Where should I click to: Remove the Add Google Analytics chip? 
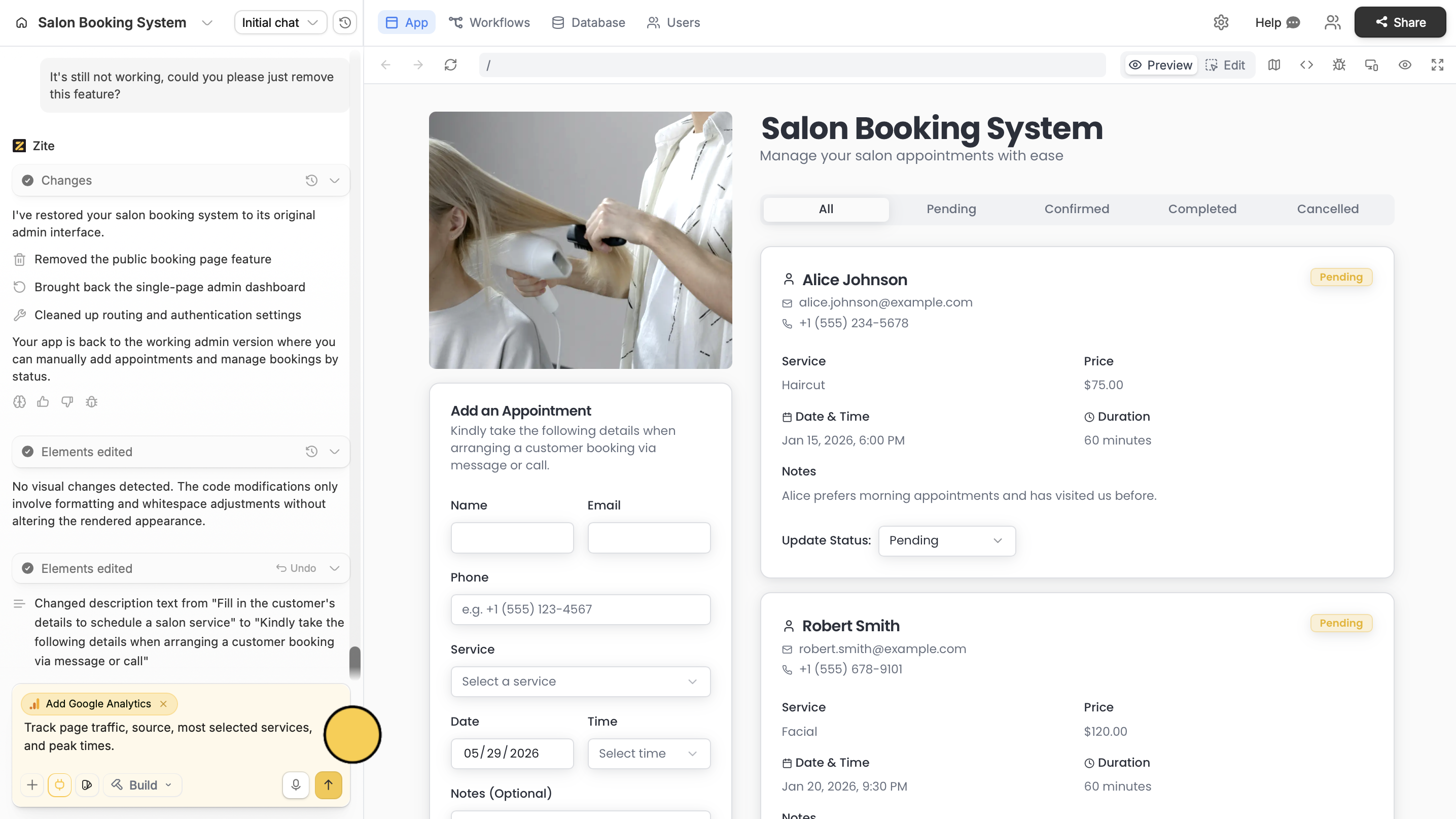[x=163, y=704]
